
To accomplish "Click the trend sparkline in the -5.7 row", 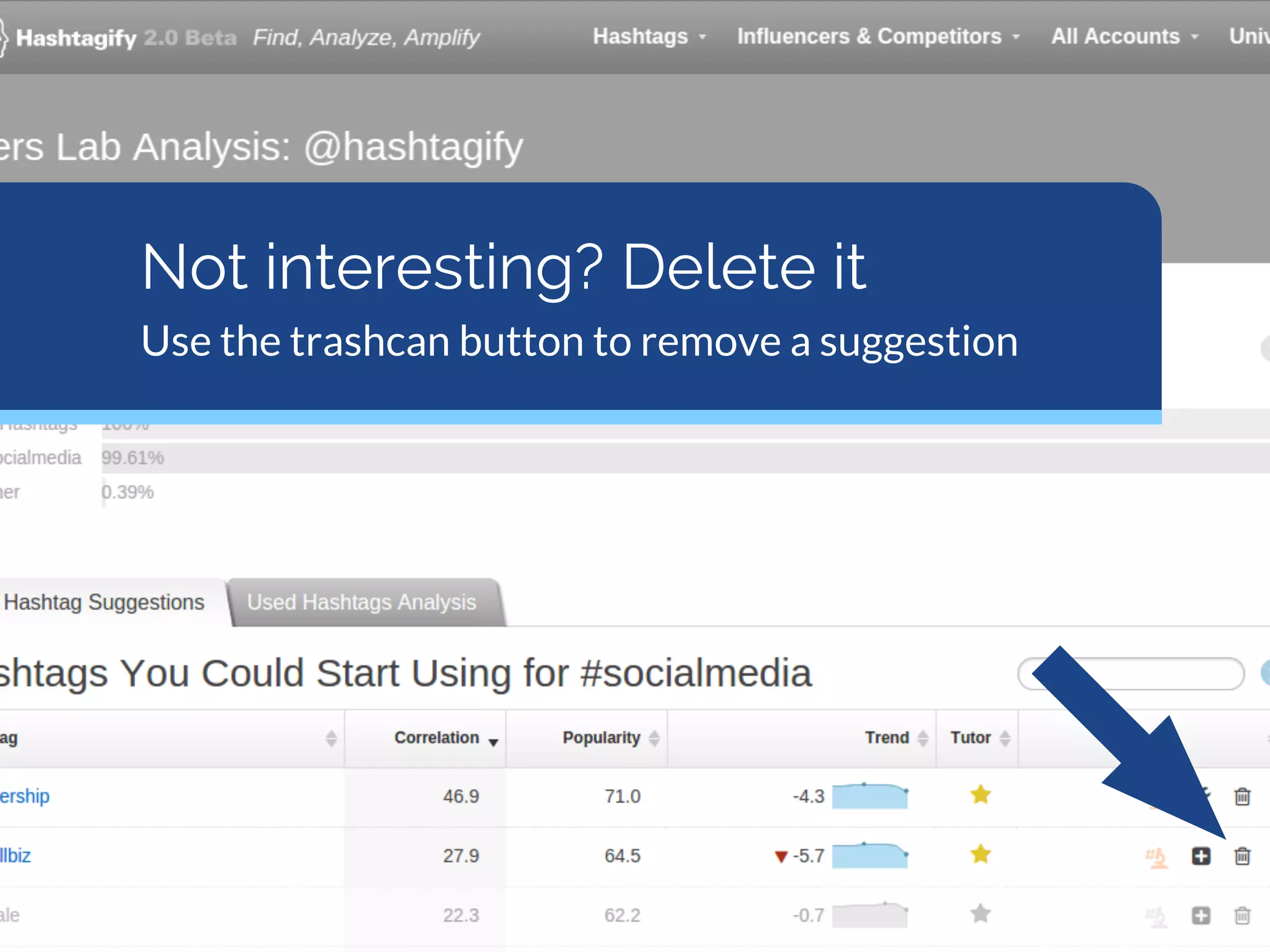I will (870, 855).
